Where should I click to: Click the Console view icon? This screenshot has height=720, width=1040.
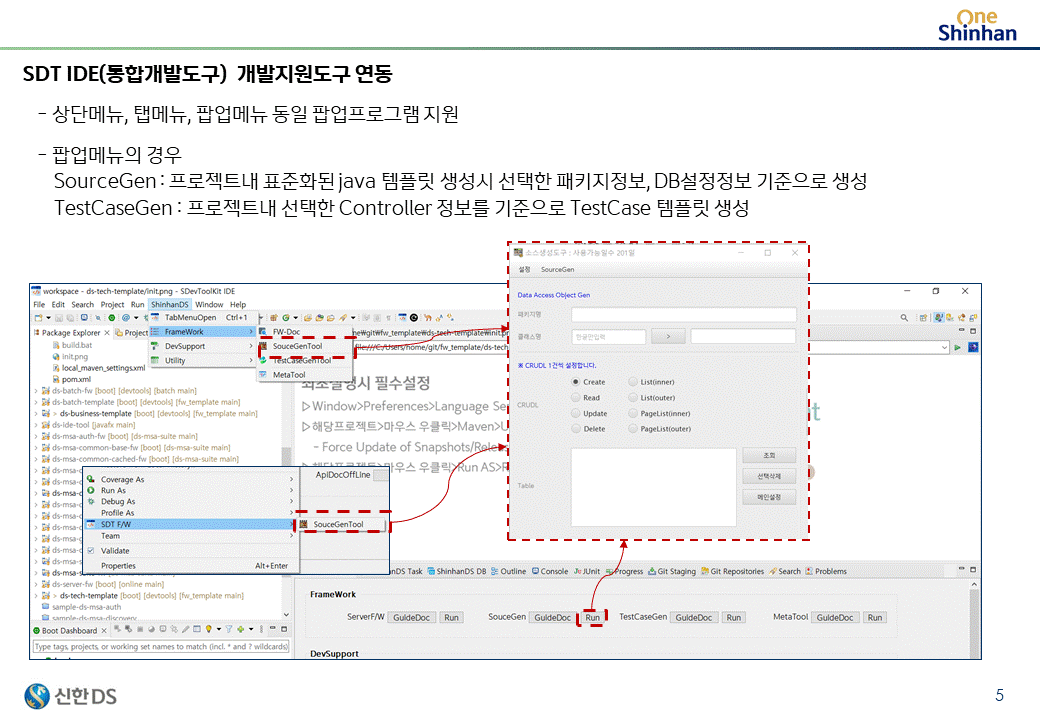(535, 571)
